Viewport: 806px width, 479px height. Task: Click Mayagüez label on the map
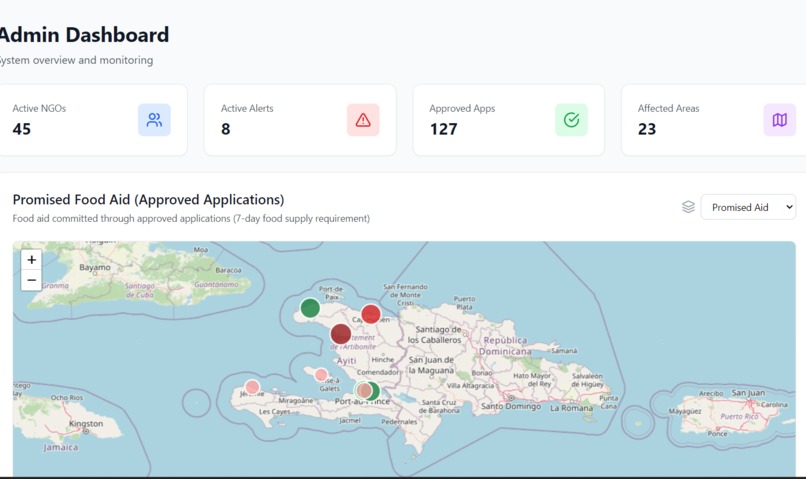[x=685, y=411]
